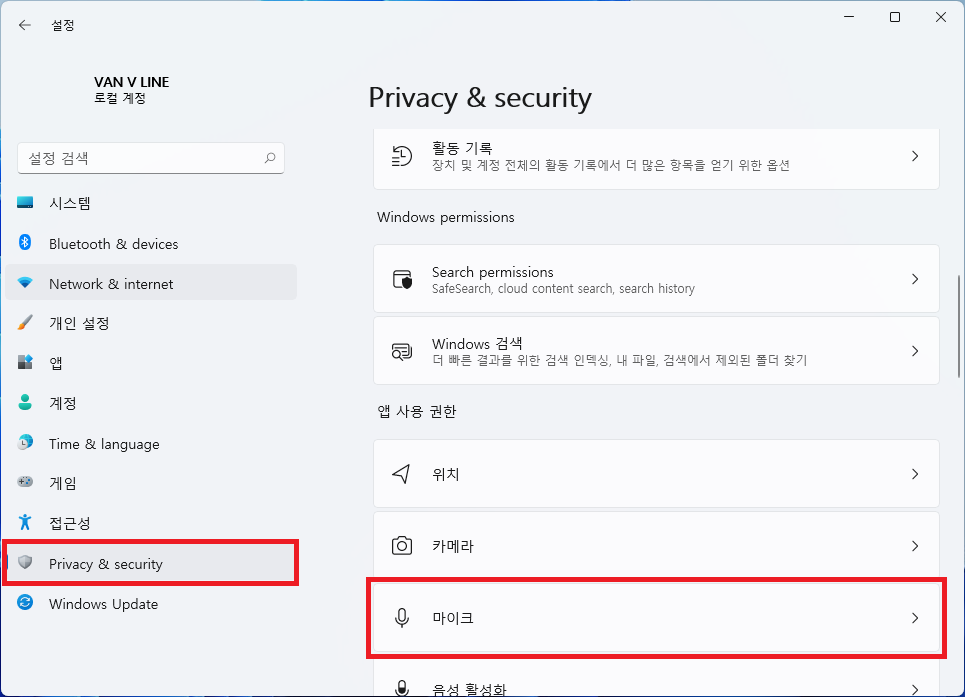Click the vertical scrollbar thumb
Viewport: 965px width, 697px height.
click(959, 326)
